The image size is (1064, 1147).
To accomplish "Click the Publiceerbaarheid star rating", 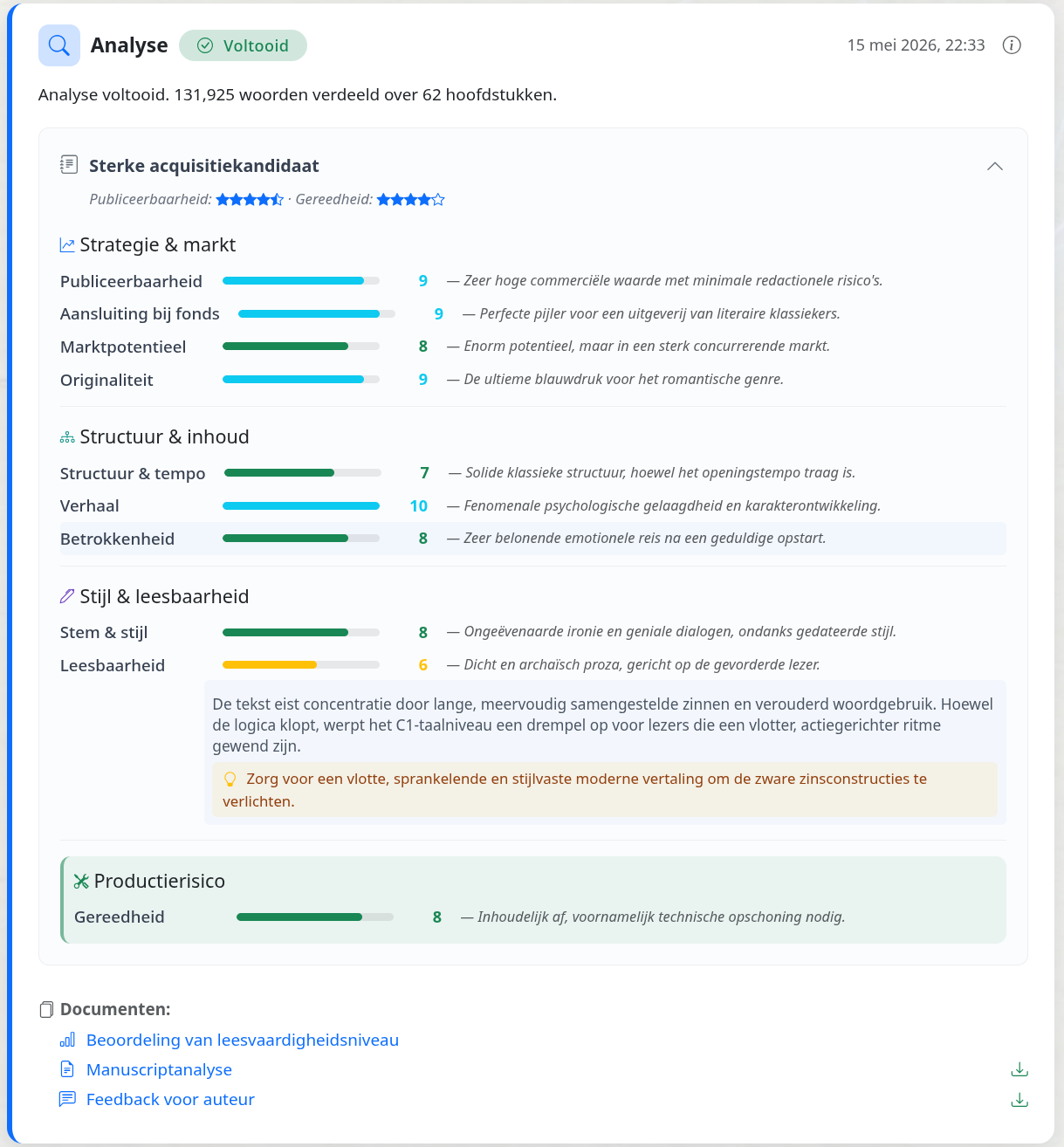I will pos(250,200).
